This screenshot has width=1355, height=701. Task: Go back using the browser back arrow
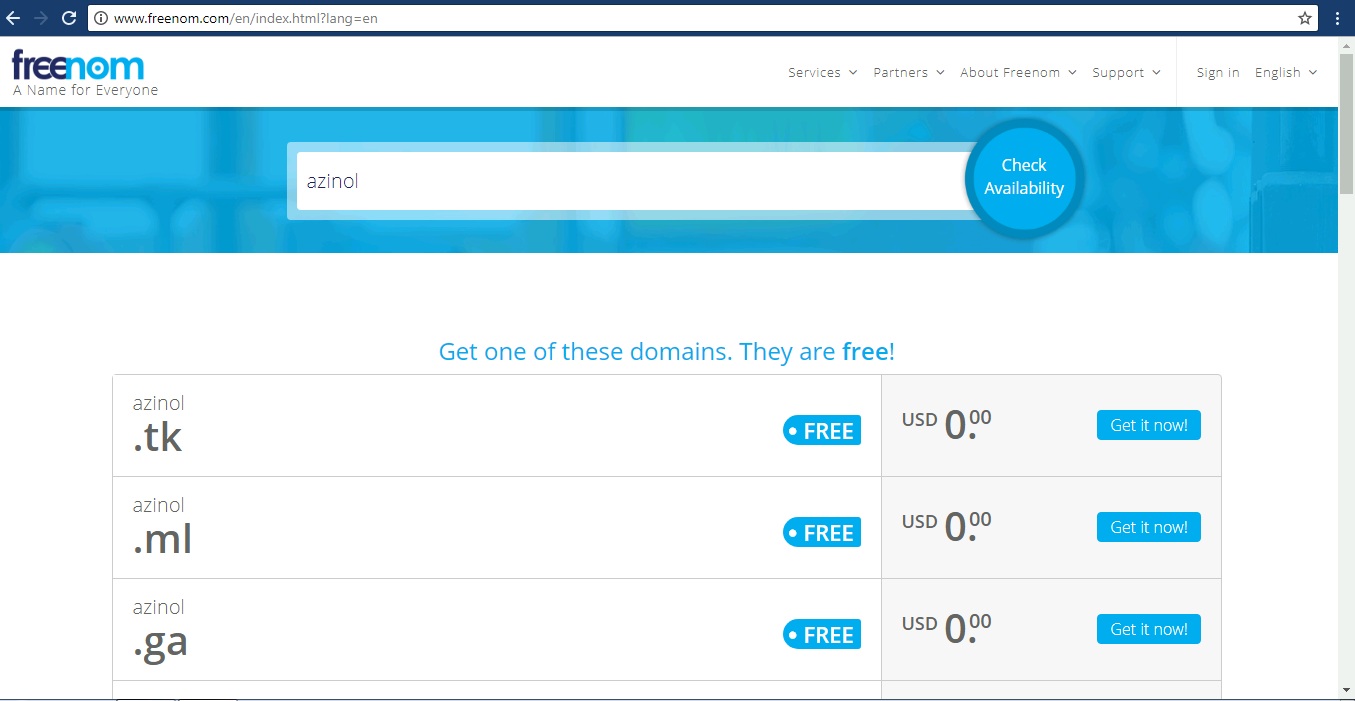tap(13, 18)
